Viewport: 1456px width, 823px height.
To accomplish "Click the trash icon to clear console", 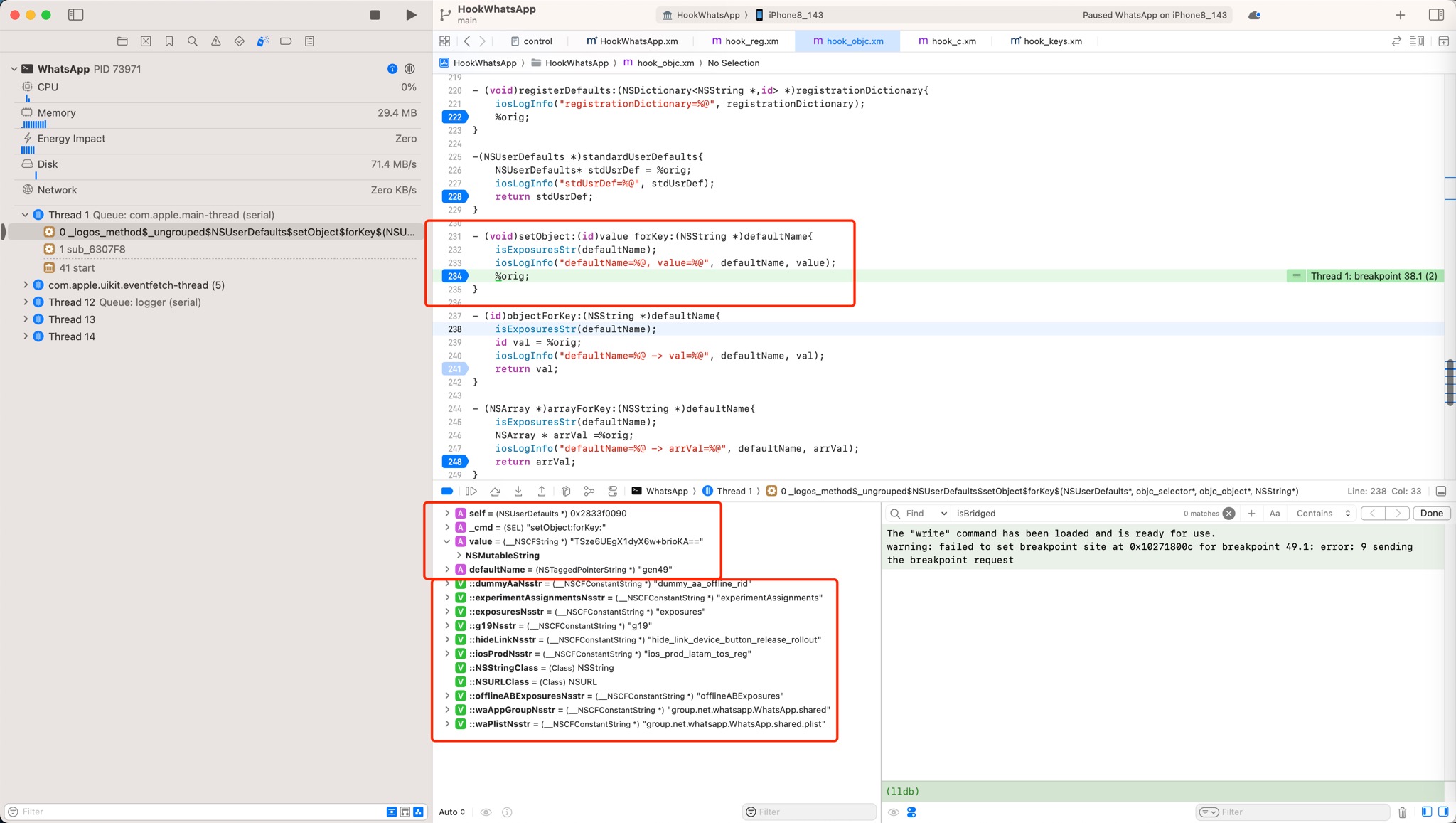I will click(1402, 812).
